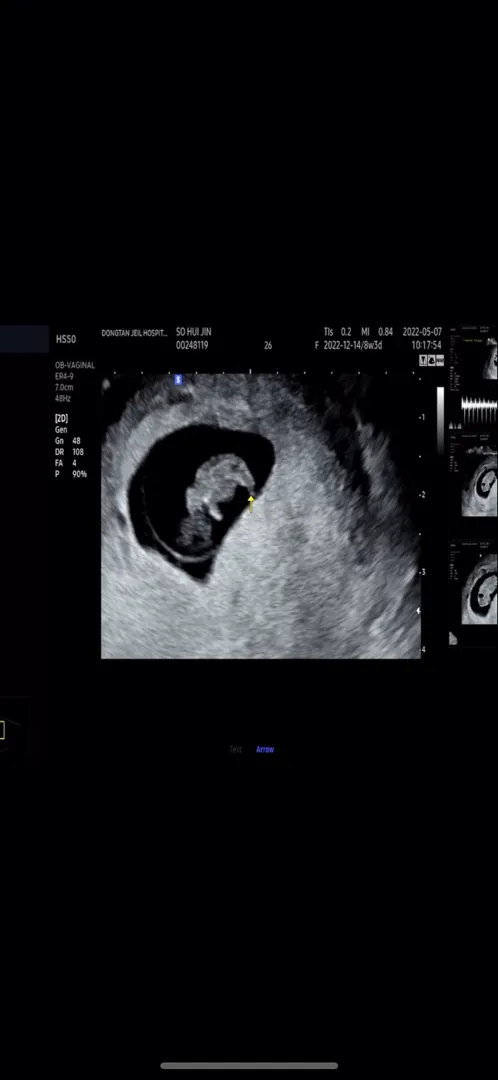Click the blue S probe orientation marker
The image size is (498, 1080).
point(178,380)
